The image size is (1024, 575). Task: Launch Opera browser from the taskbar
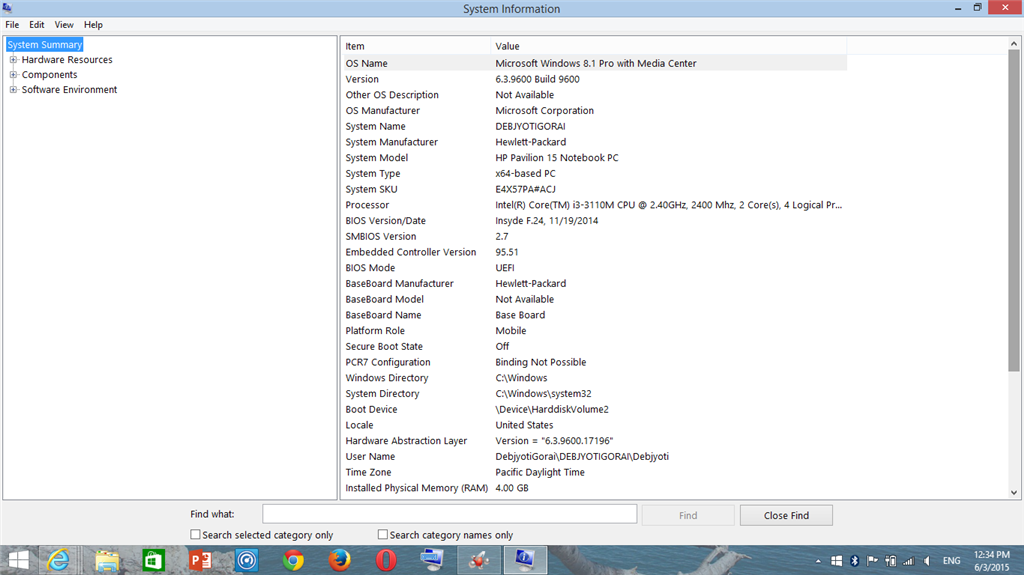click(386, 561)
